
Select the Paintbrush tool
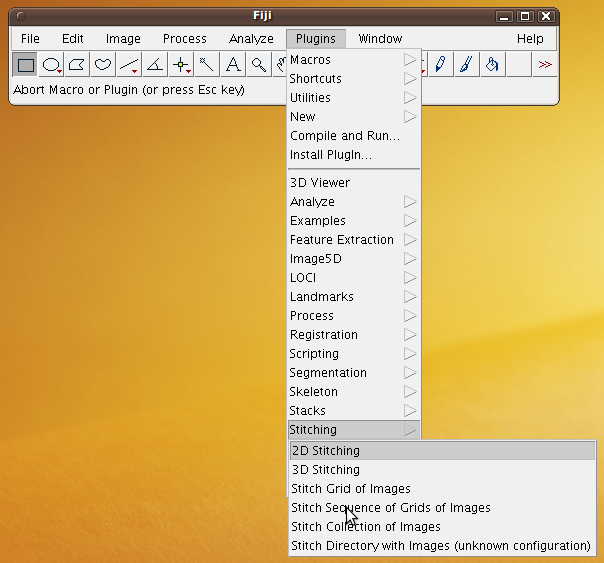pos(466,64)
